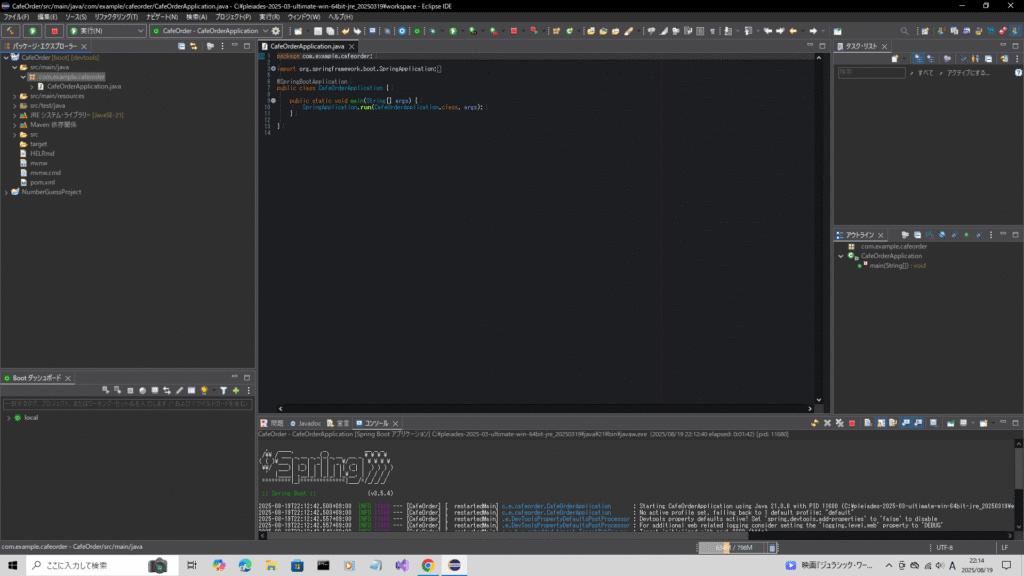
Task: Expand the NumberGuessProject node
Action: [7, 192]
